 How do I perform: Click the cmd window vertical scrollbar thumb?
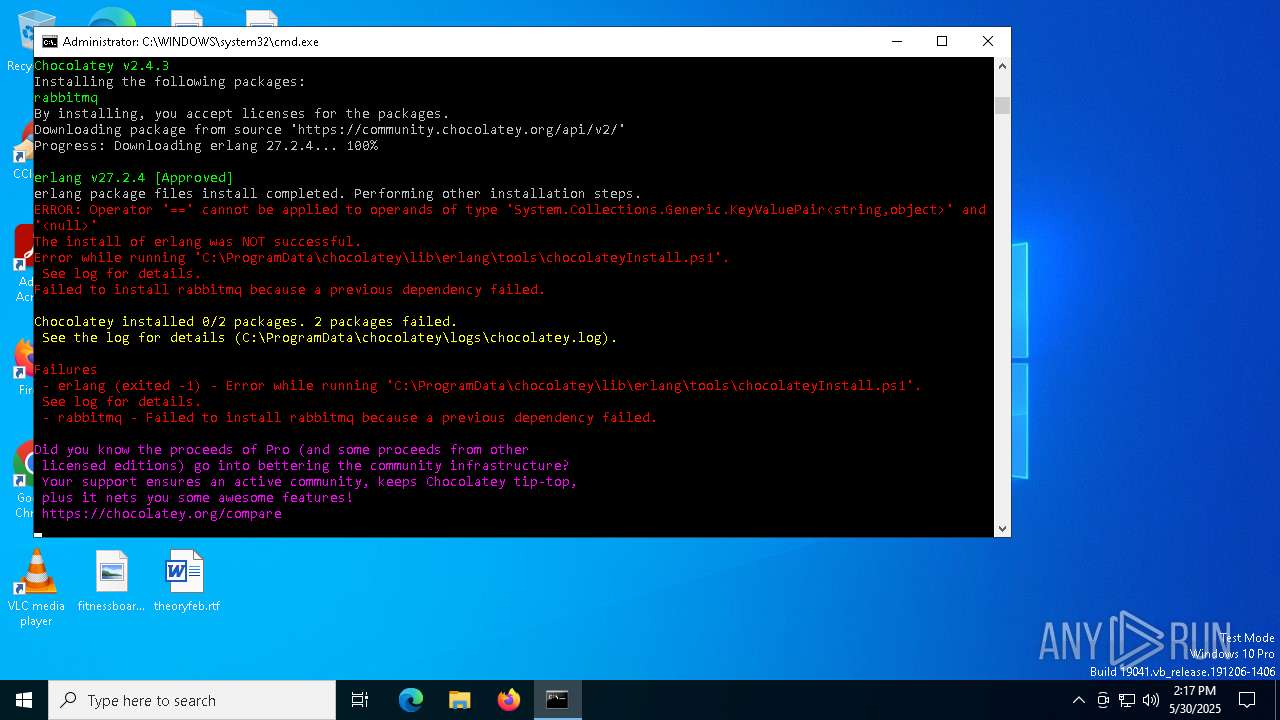1002,106
